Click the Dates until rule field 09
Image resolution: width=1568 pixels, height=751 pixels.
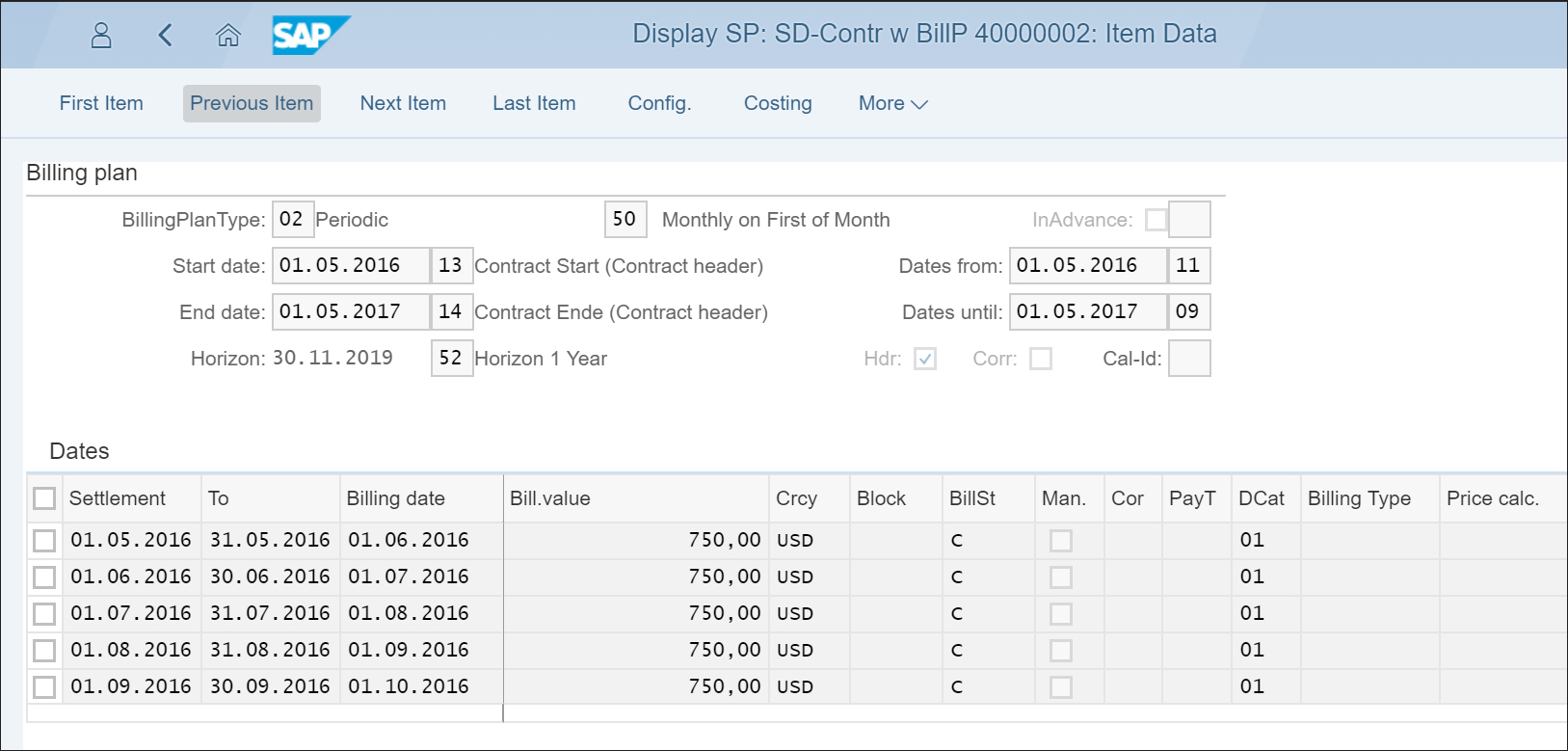pos(1189,312)
